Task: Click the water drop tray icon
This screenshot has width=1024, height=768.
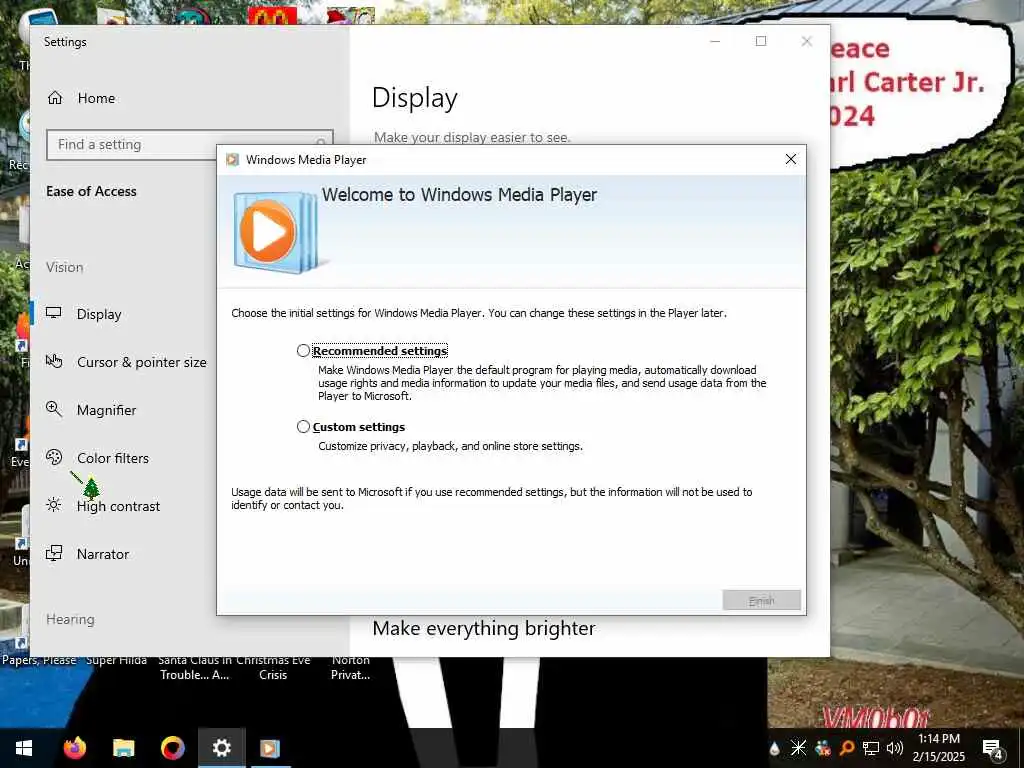Action: (775, 748)
